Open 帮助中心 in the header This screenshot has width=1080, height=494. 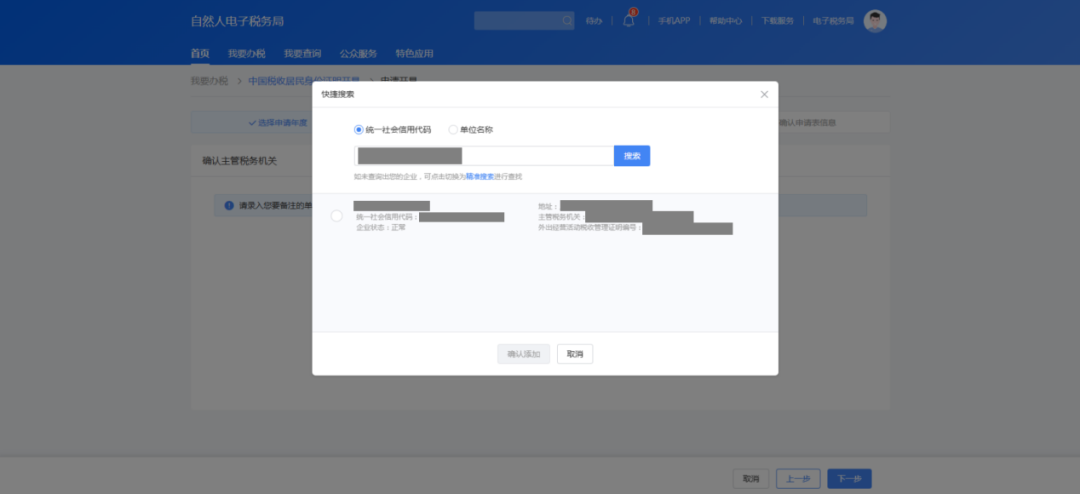click(x=725, y=21)
